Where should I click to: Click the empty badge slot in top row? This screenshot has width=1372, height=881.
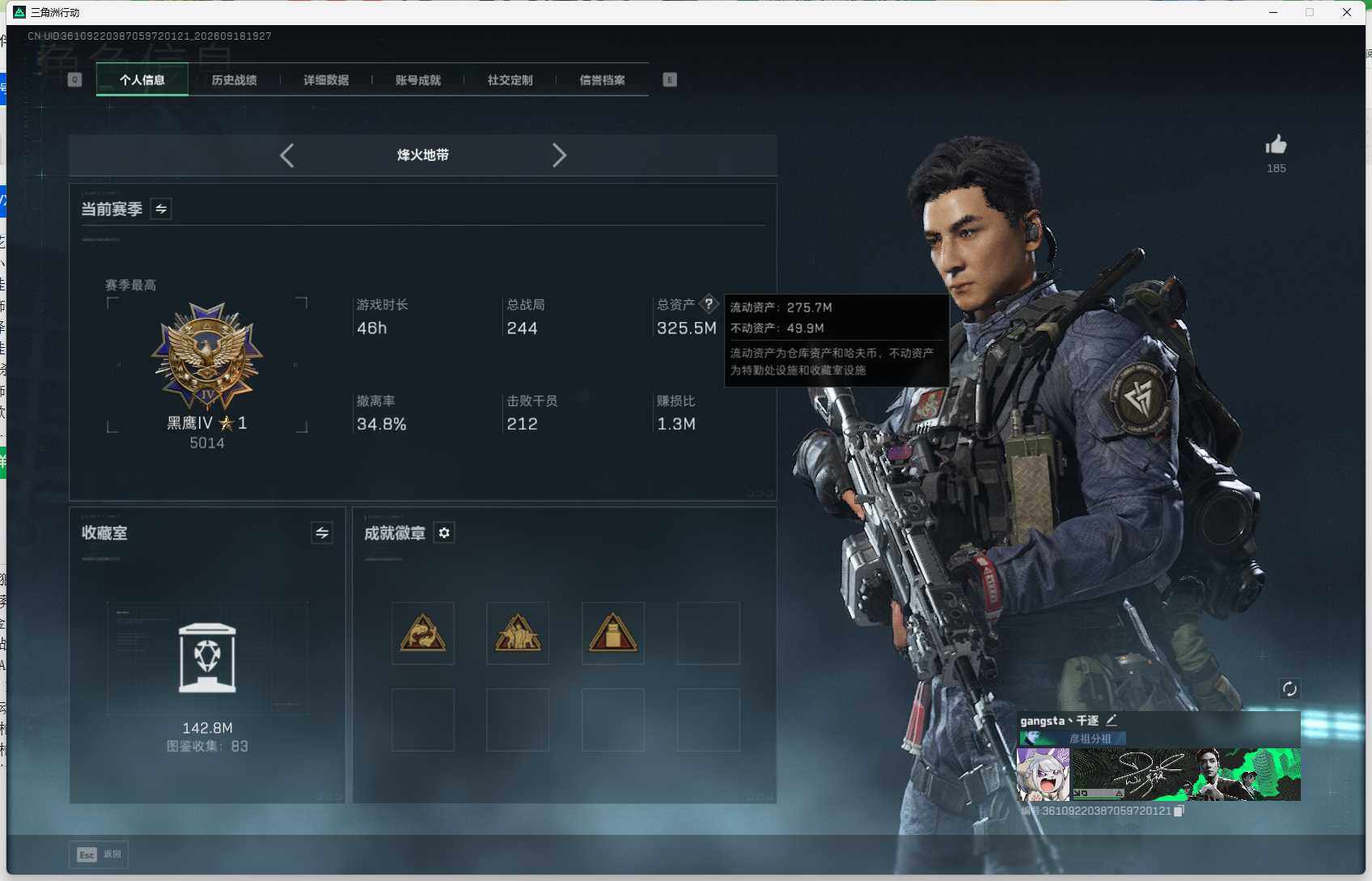coord(708,633)
